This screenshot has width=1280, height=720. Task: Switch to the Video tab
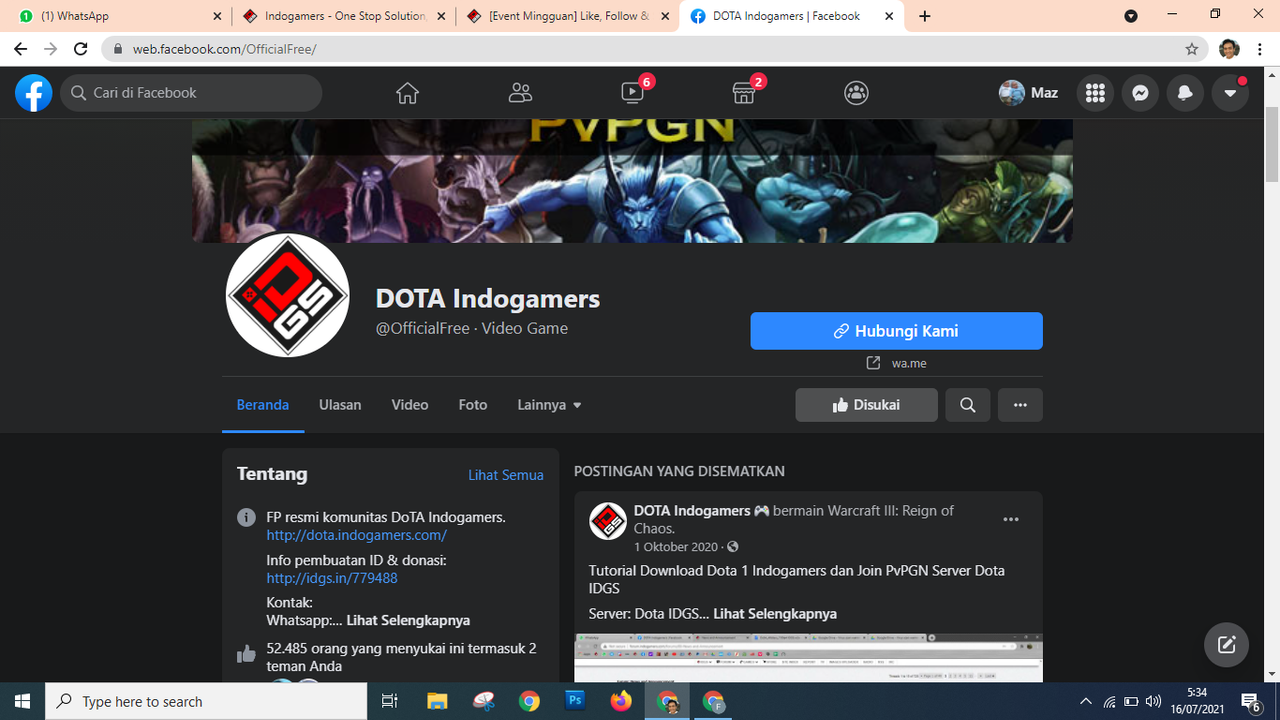[x=410, y=405]
